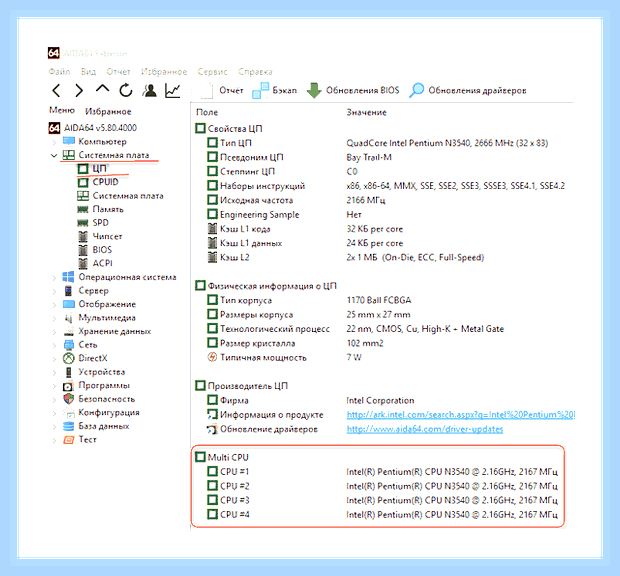Click the shield icon beside Безопасность
This screenshot has height=576, width=620.
pos(69,399)
